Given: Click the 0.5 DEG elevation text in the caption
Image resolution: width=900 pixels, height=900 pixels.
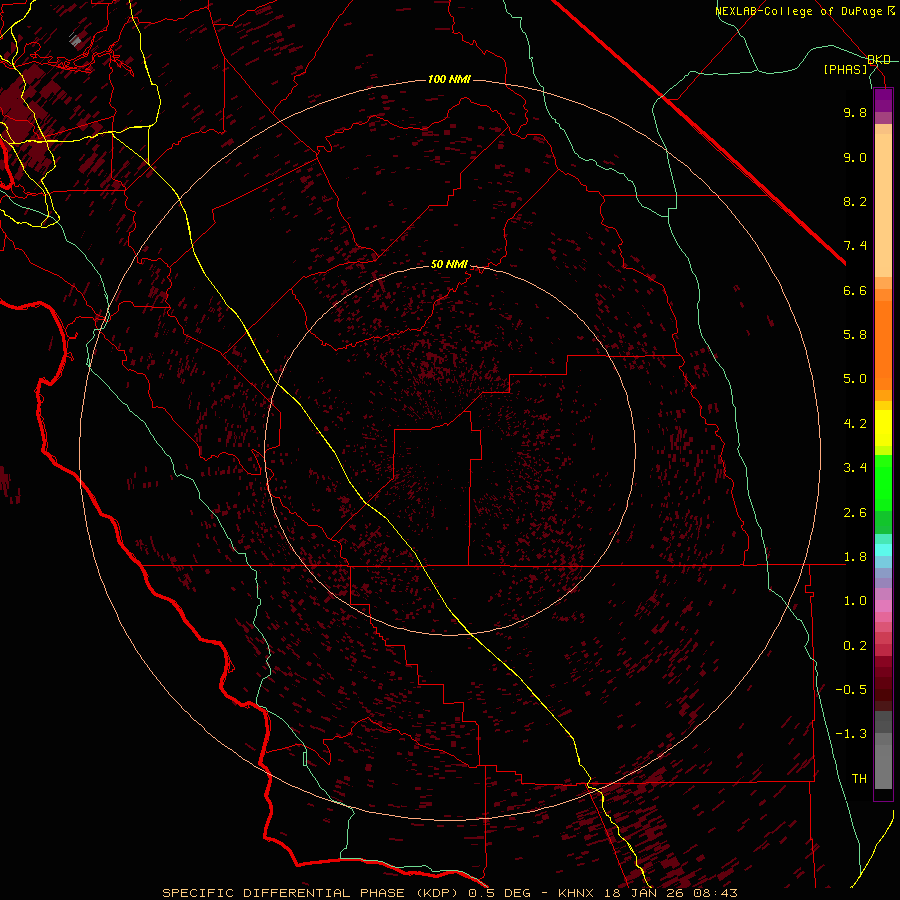Looking at the screenshot, I should pyautogui.click(x=499, y=893).
